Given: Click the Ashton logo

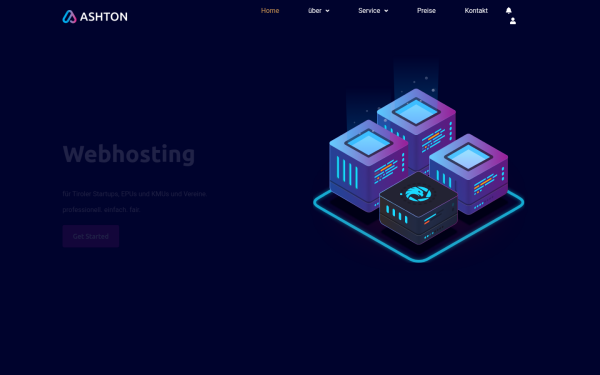Looking at the screenshot, I should [95, 16].
